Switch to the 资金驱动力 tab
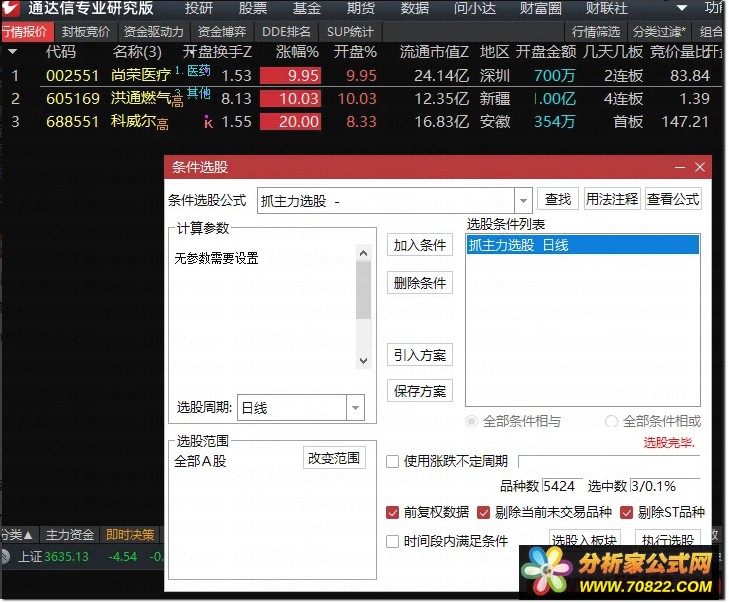Viewport: 729px width, 603px height. click(153, 32)
